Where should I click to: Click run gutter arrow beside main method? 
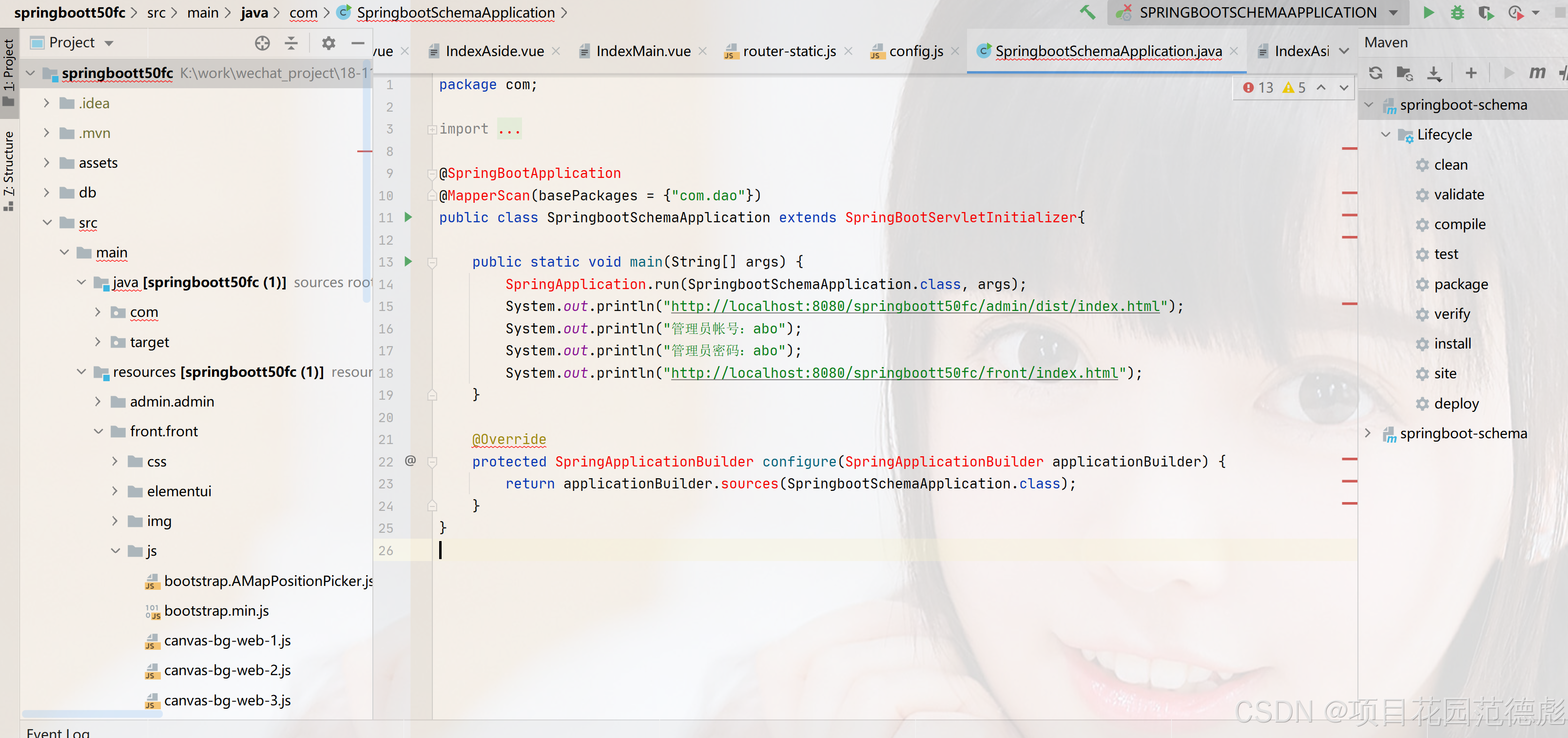408,261
